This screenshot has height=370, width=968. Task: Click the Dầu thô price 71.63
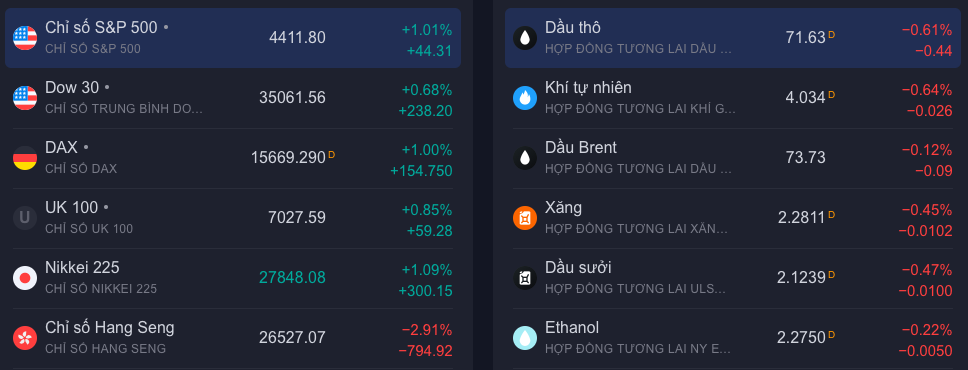(x=805, y=38)
